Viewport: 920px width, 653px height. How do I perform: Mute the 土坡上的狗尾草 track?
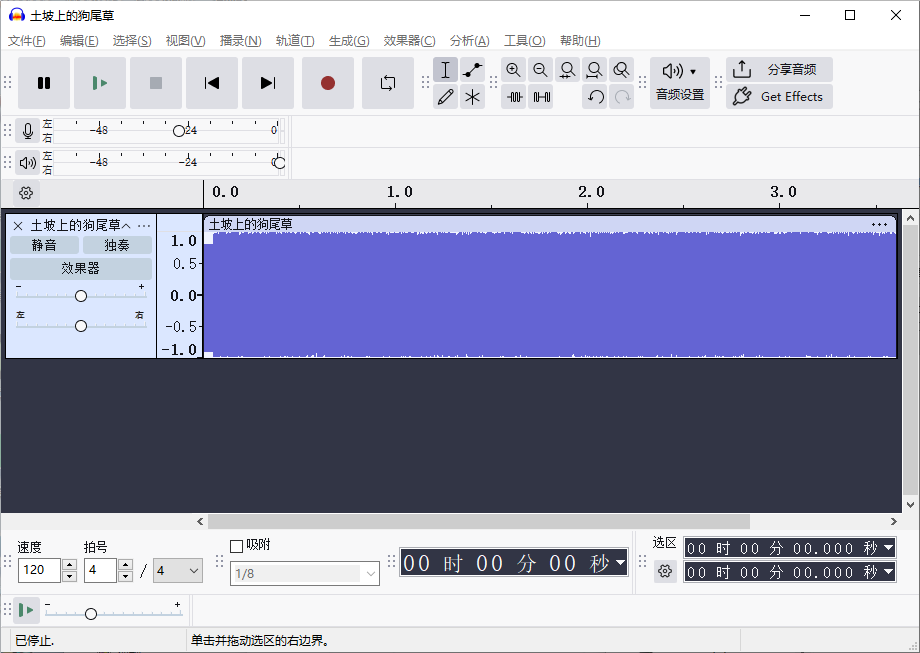tap(44, 244)
